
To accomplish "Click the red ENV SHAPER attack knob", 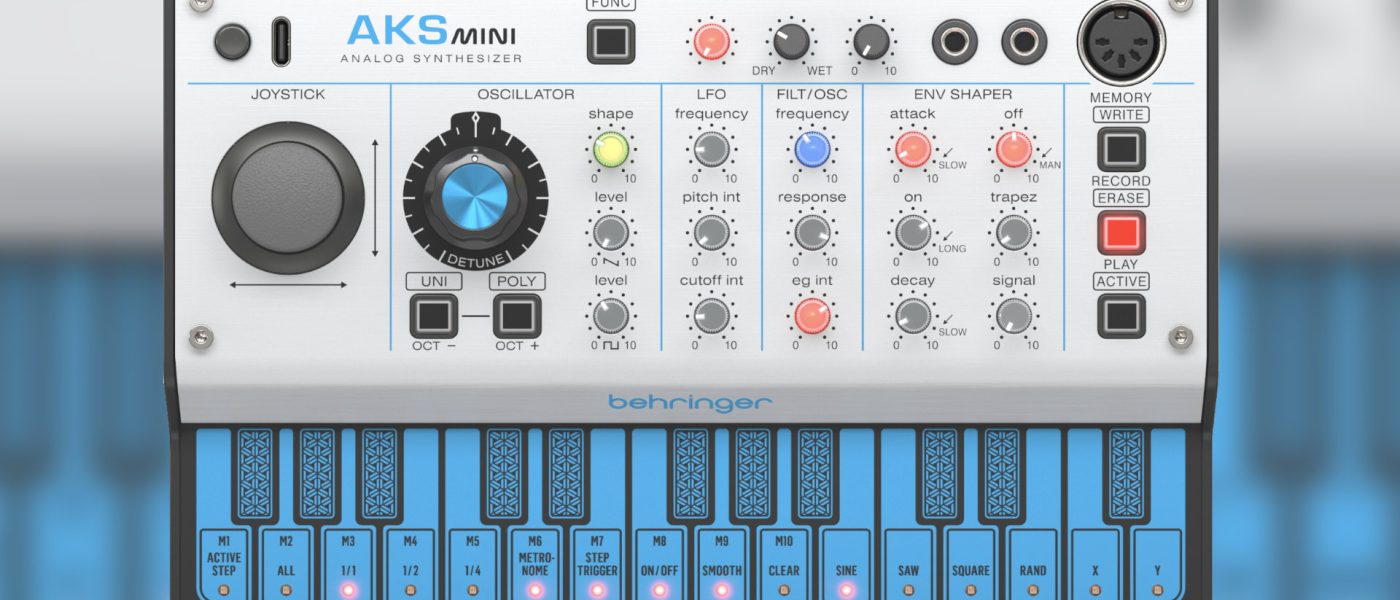I will [913, 150].
